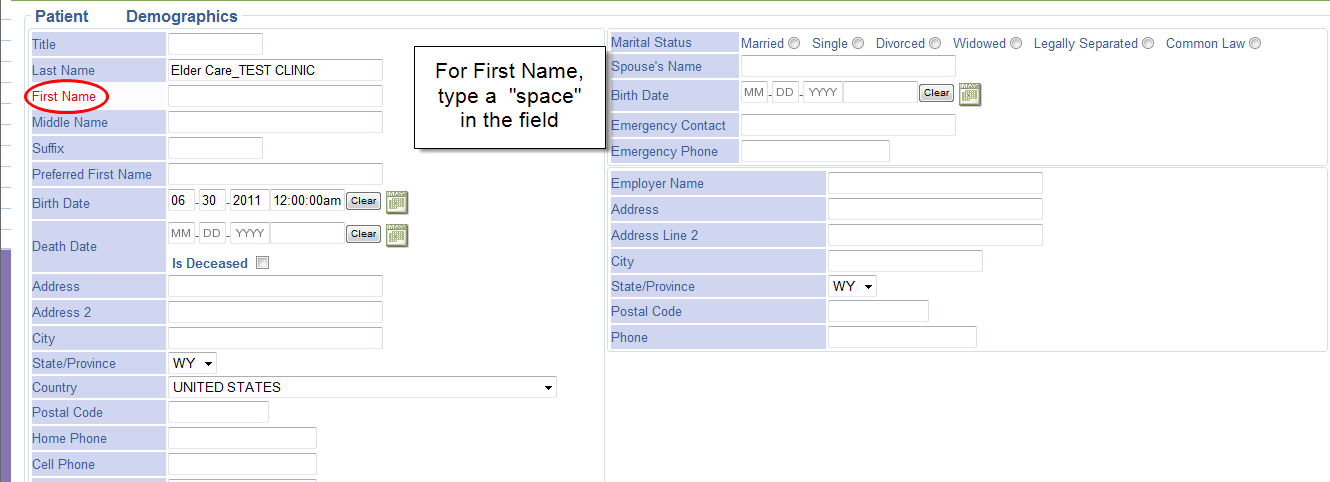Screen dimensions: 1330x482
Task: Select Legally Separated radio button
Action: (1148, 43)
